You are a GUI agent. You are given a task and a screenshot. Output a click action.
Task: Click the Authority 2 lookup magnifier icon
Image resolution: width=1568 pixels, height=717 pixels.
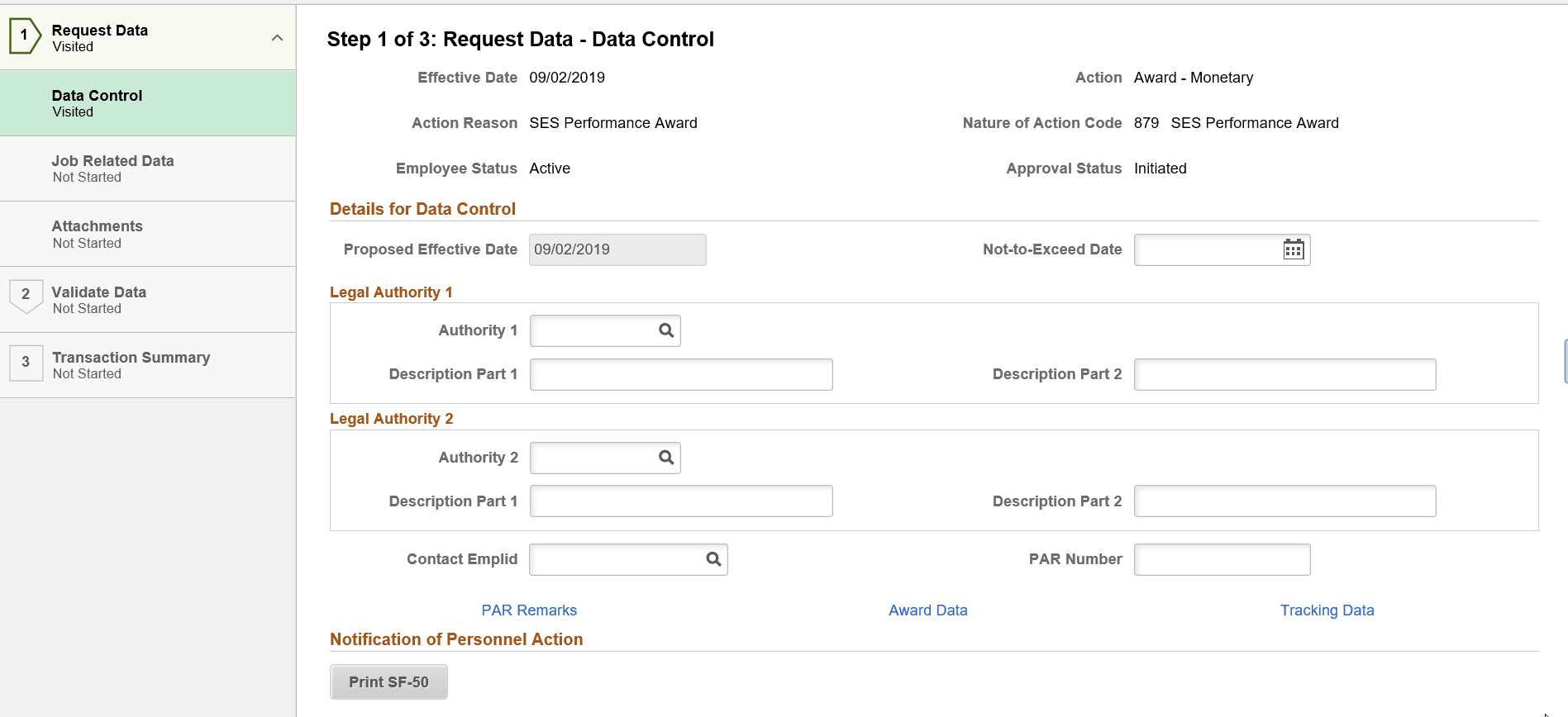coord(666,458)
